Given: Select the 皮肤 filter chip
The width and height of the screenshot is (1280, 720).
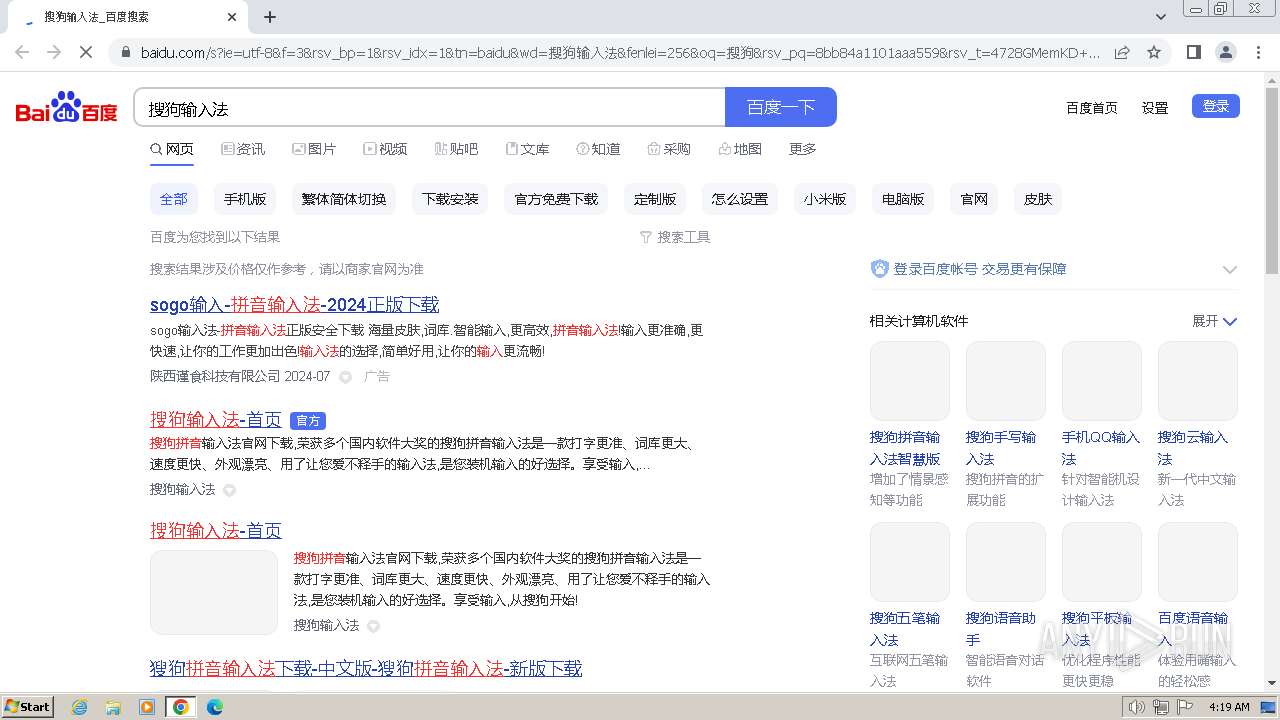Looking at the screenshot, I should point(1038,199).
